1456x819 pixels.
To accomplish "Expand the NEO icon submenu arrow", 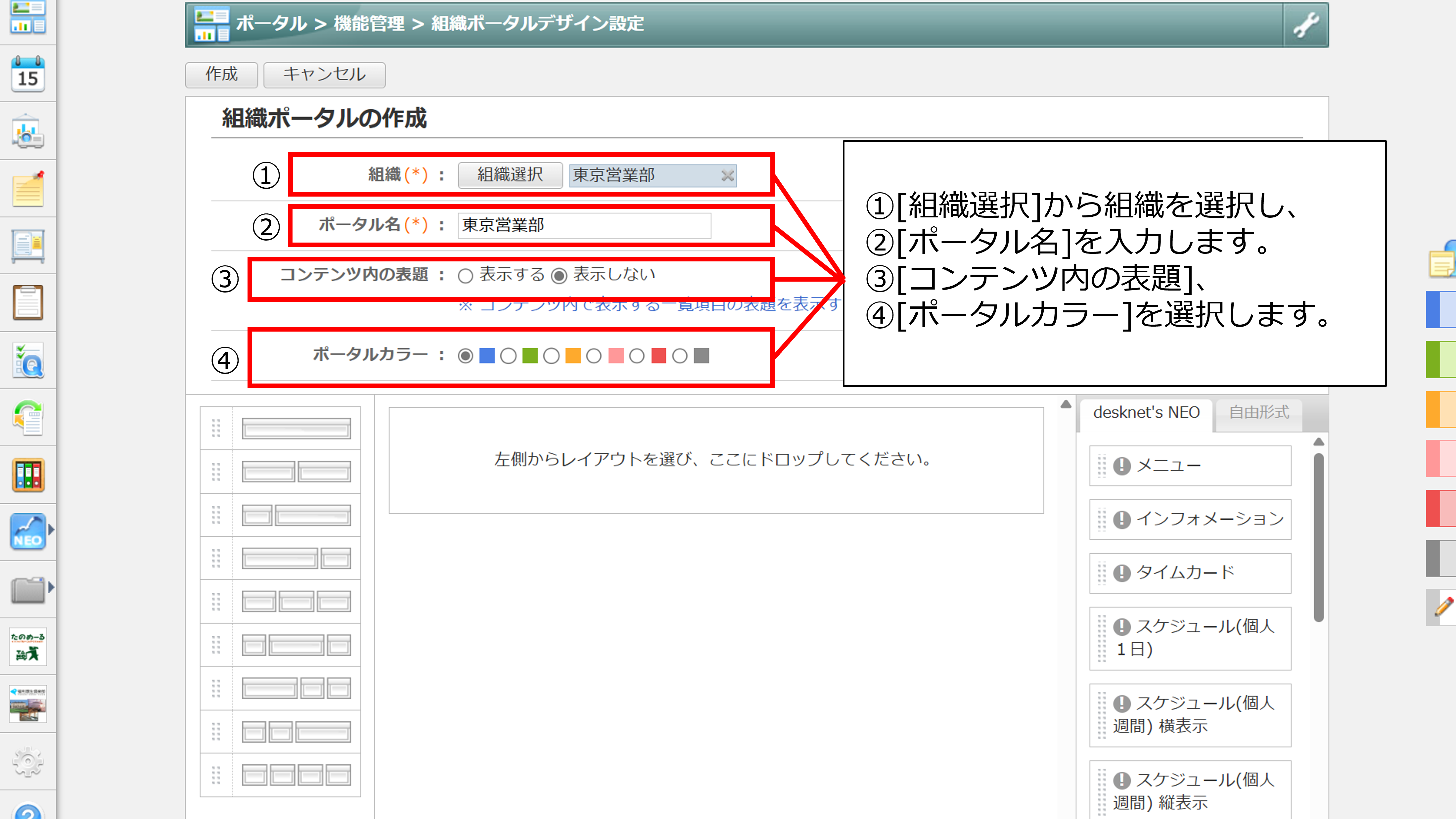I will tap(51, 530).
